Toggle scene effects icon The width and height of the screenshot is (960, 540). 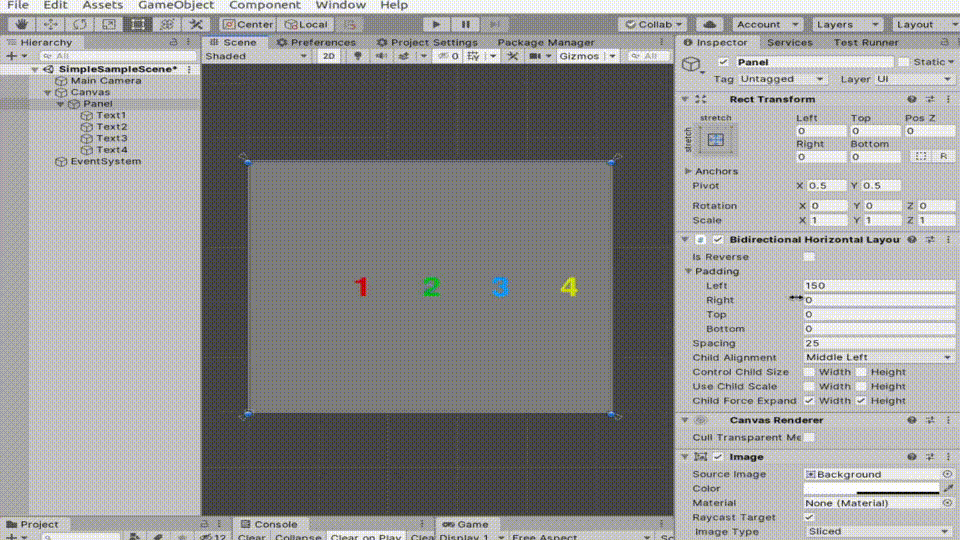point(403,56)
